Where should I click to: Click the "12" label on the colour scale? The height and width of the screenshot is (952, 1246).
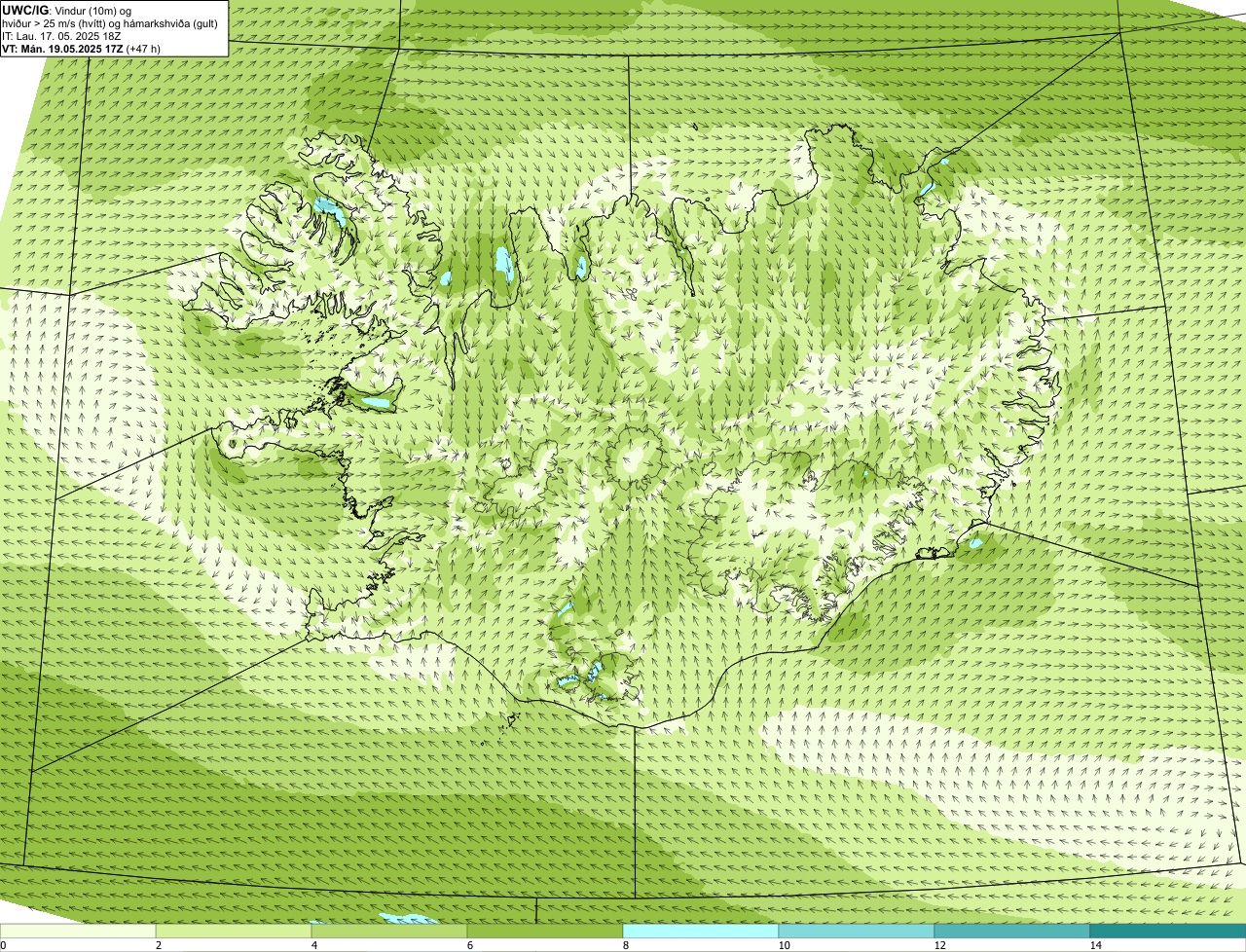939,945
